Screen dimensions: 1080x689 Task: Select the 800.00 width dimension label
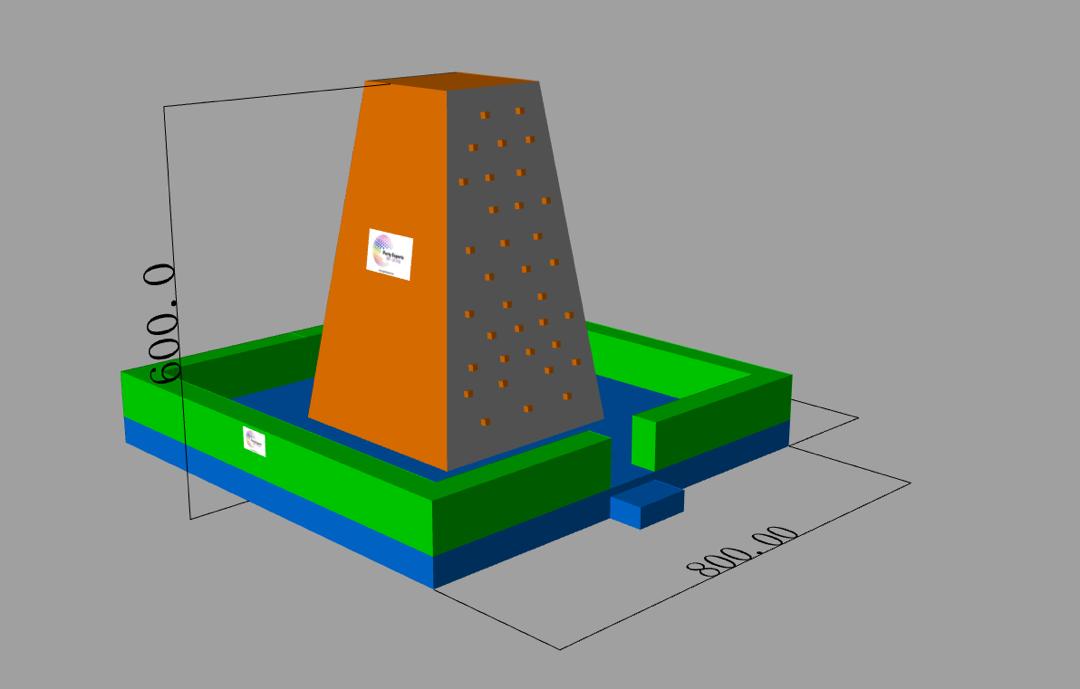pos(742,552)
